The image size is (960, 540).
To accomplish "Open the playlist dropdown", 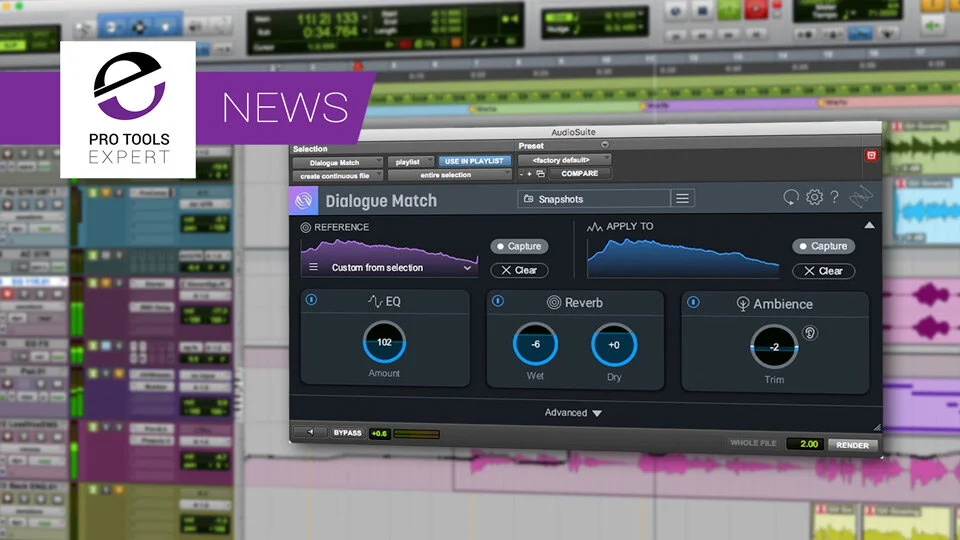I will pyautogui.click(x=410, y=162).
